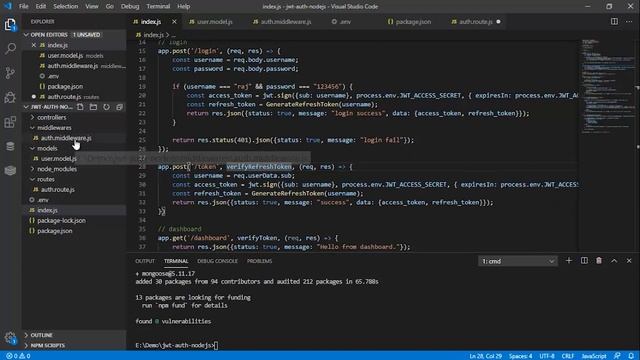Screen dimensions: 640x360
Task: Add a new terminal
Action: pos(569,261)
